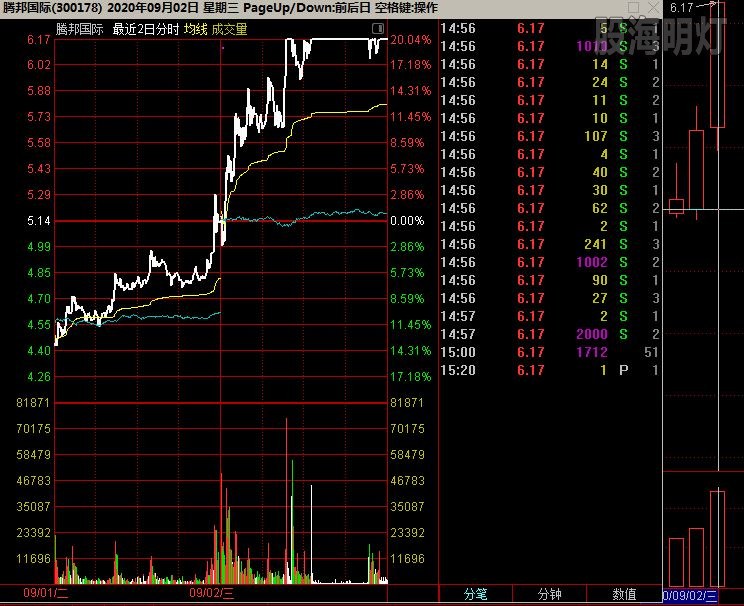Select the 09/01/二 date marker
744x606 pixels.
46,593
